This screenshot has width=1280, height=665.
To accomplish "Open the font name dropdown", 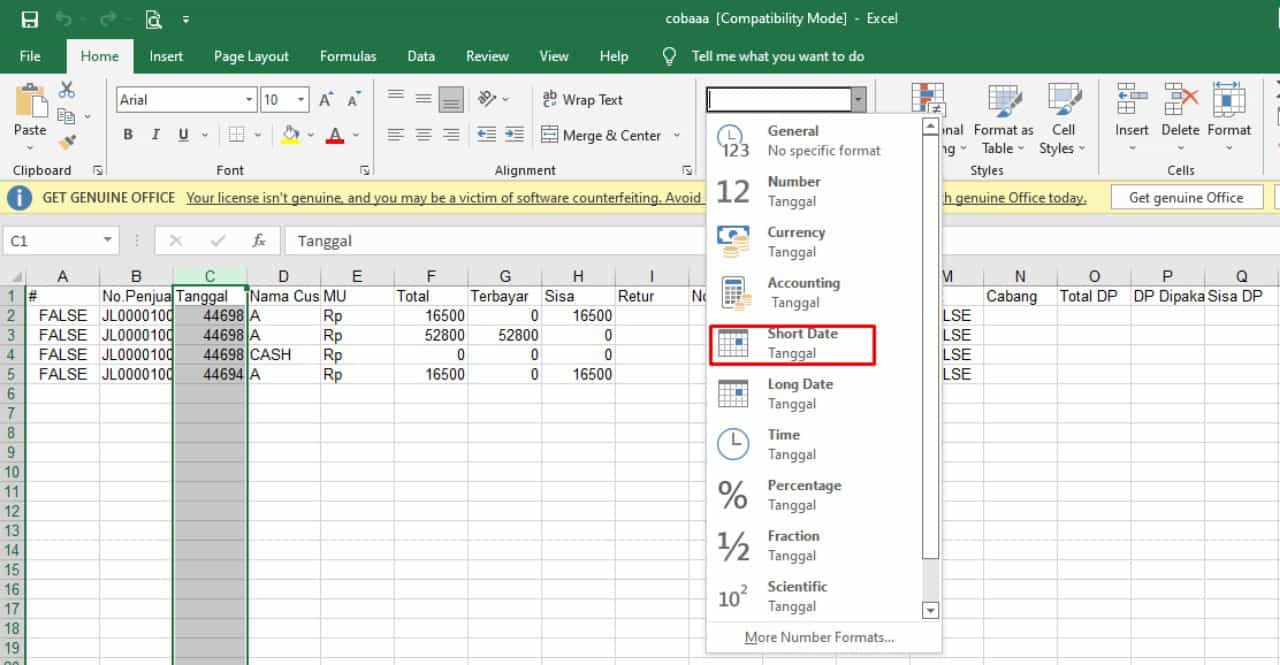I will tap(251, 99).
